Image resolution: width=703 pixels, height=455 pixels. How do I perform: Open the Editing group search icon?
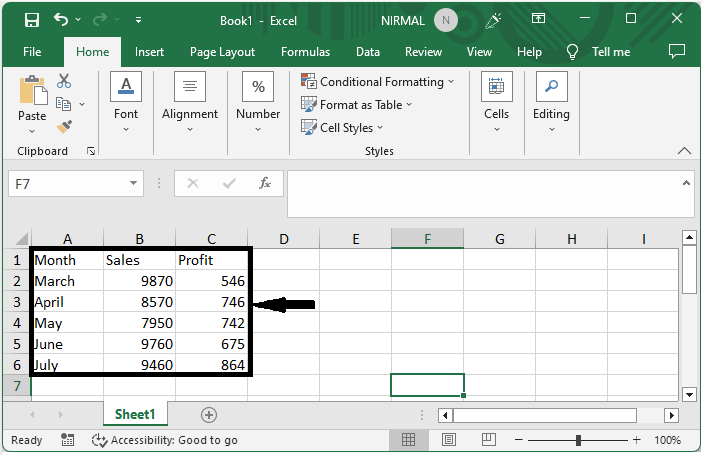point(551,88)
